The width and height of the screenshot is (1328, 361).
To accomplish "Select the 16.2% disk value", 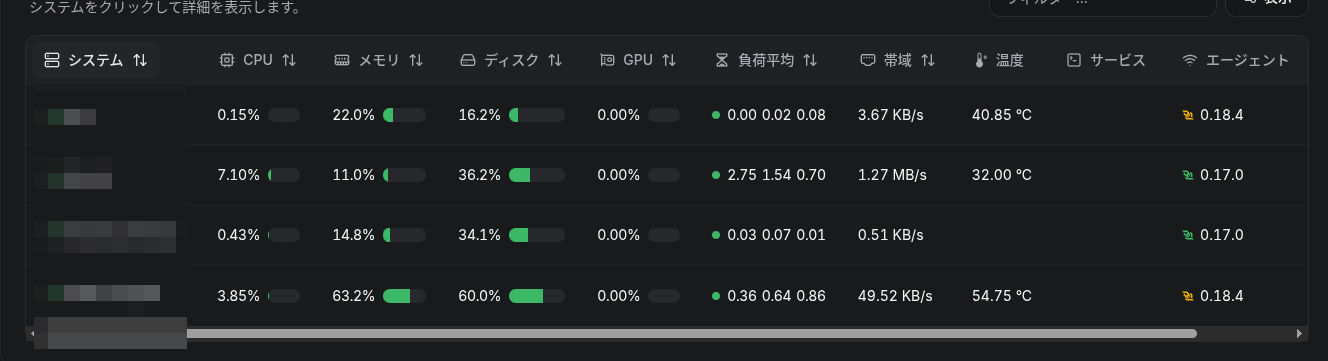I will coord(480,115).
